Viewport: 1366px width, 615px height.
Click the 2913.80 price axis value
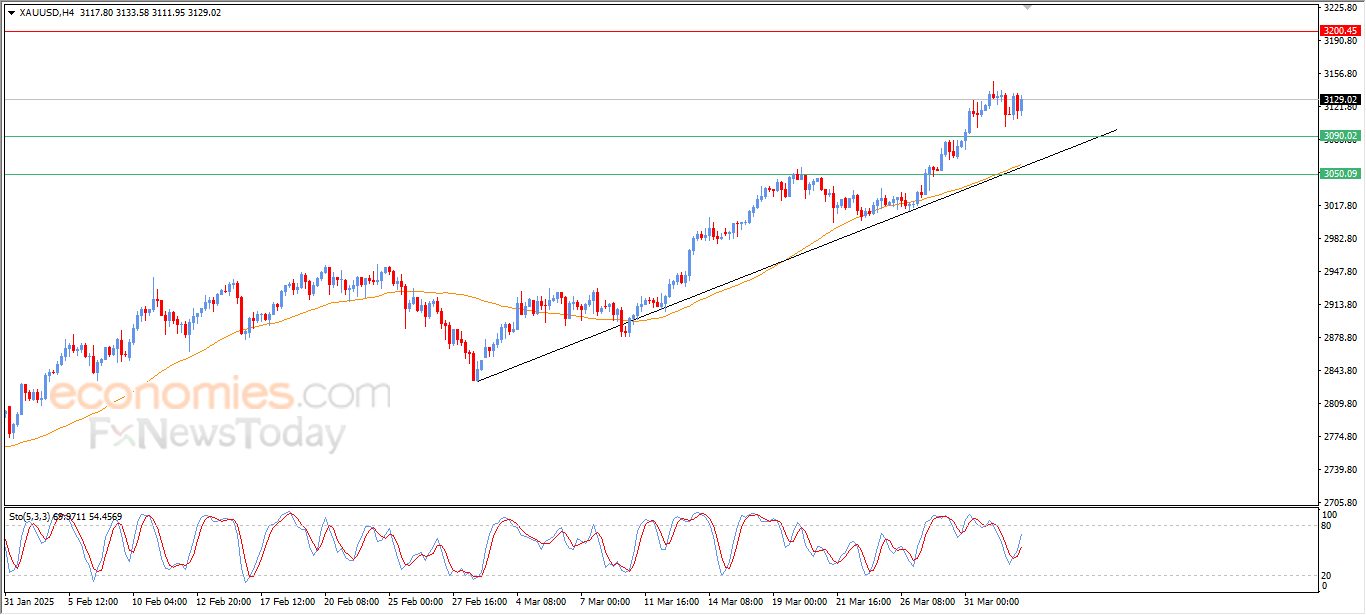[1340, 305]
